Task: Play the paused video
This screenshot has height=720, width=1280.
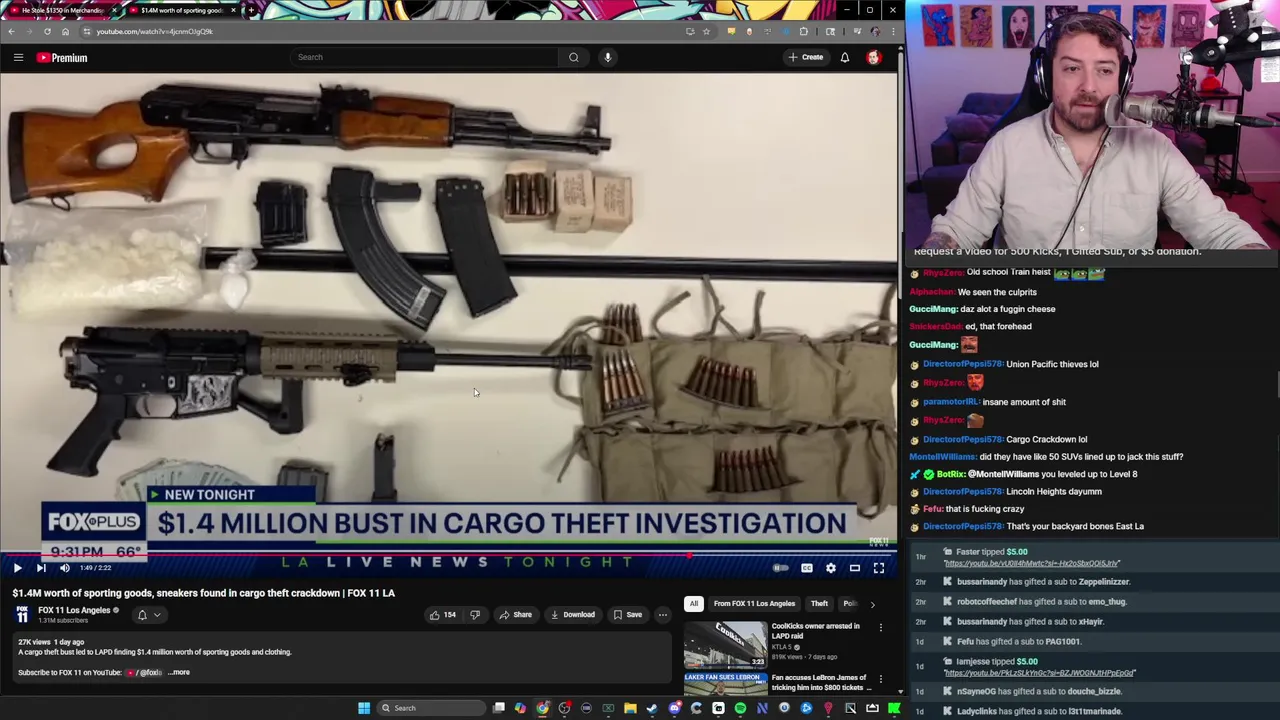Action: click(x=17, y=568)
